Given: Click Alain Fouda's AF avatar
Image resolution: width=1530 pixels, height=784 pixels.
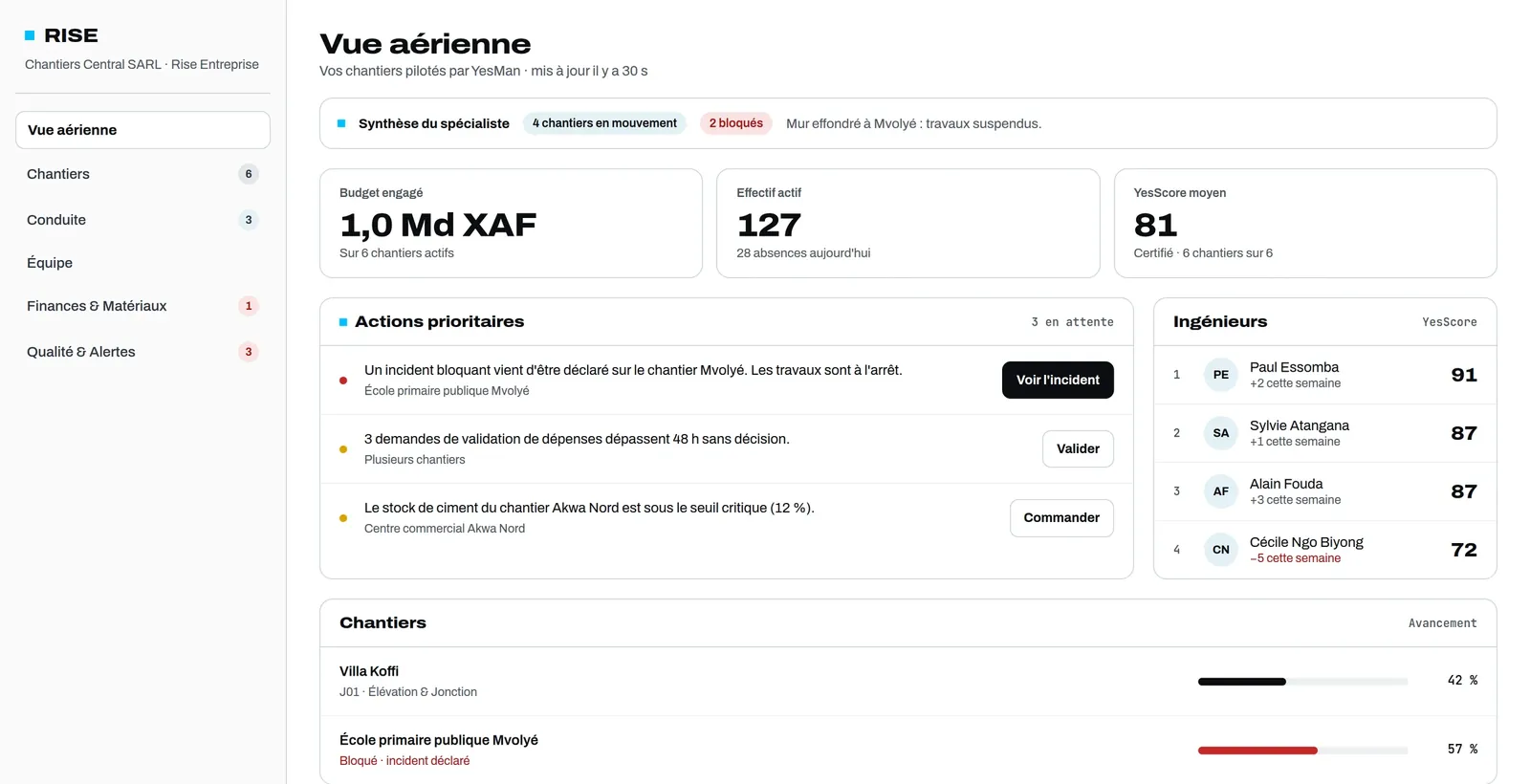Looking at the screenshot, I should pos(1221,491).
